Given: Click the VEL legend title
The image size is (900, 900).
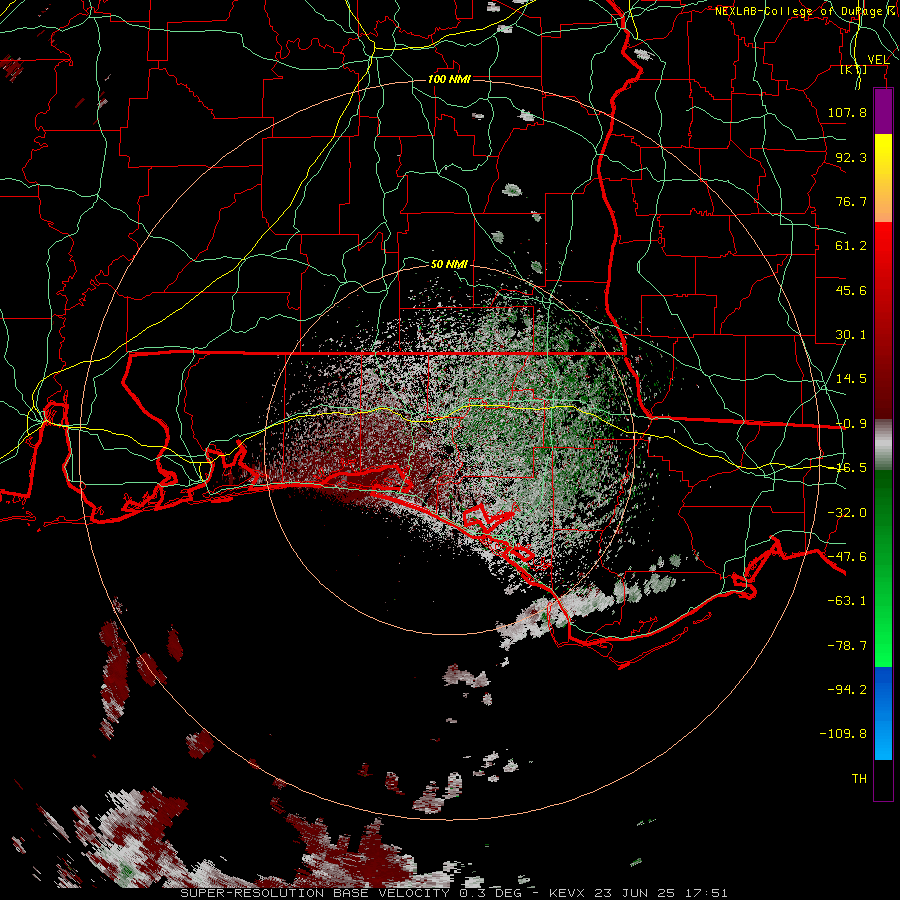Looking at the screenshot, I should [878, 60].
